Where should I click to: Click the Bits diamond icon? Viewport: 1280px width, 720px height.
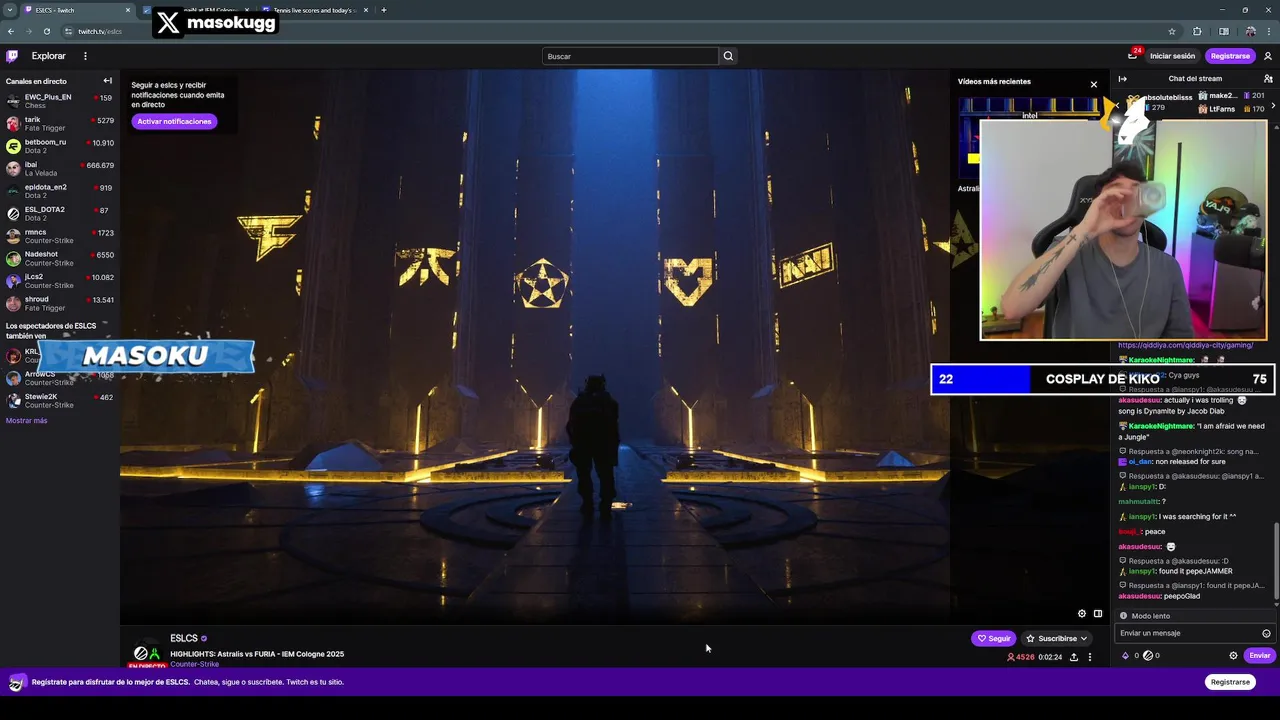[1126, 656]
